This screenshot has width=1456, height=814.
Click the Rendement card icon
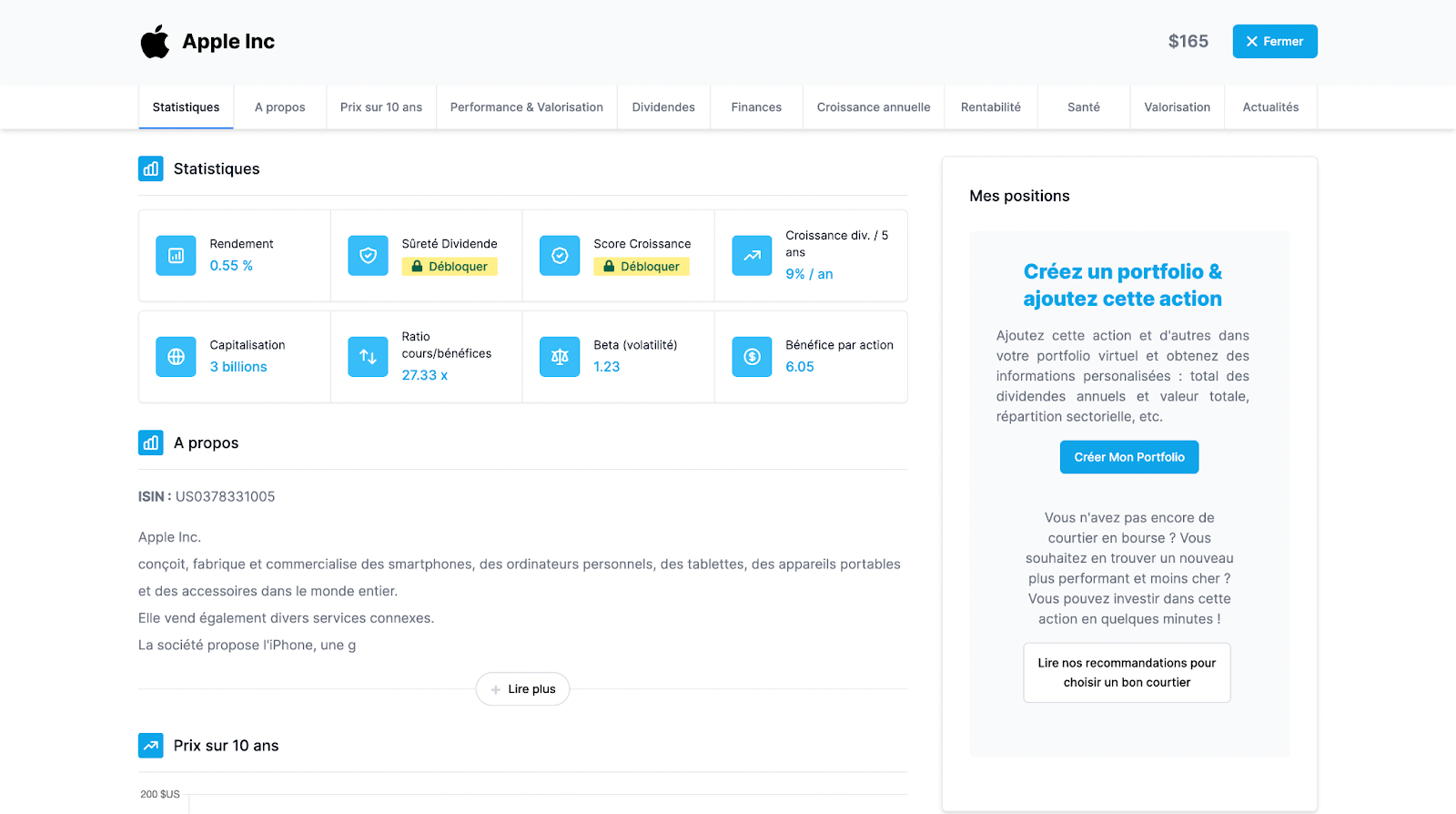coord(176,256)
